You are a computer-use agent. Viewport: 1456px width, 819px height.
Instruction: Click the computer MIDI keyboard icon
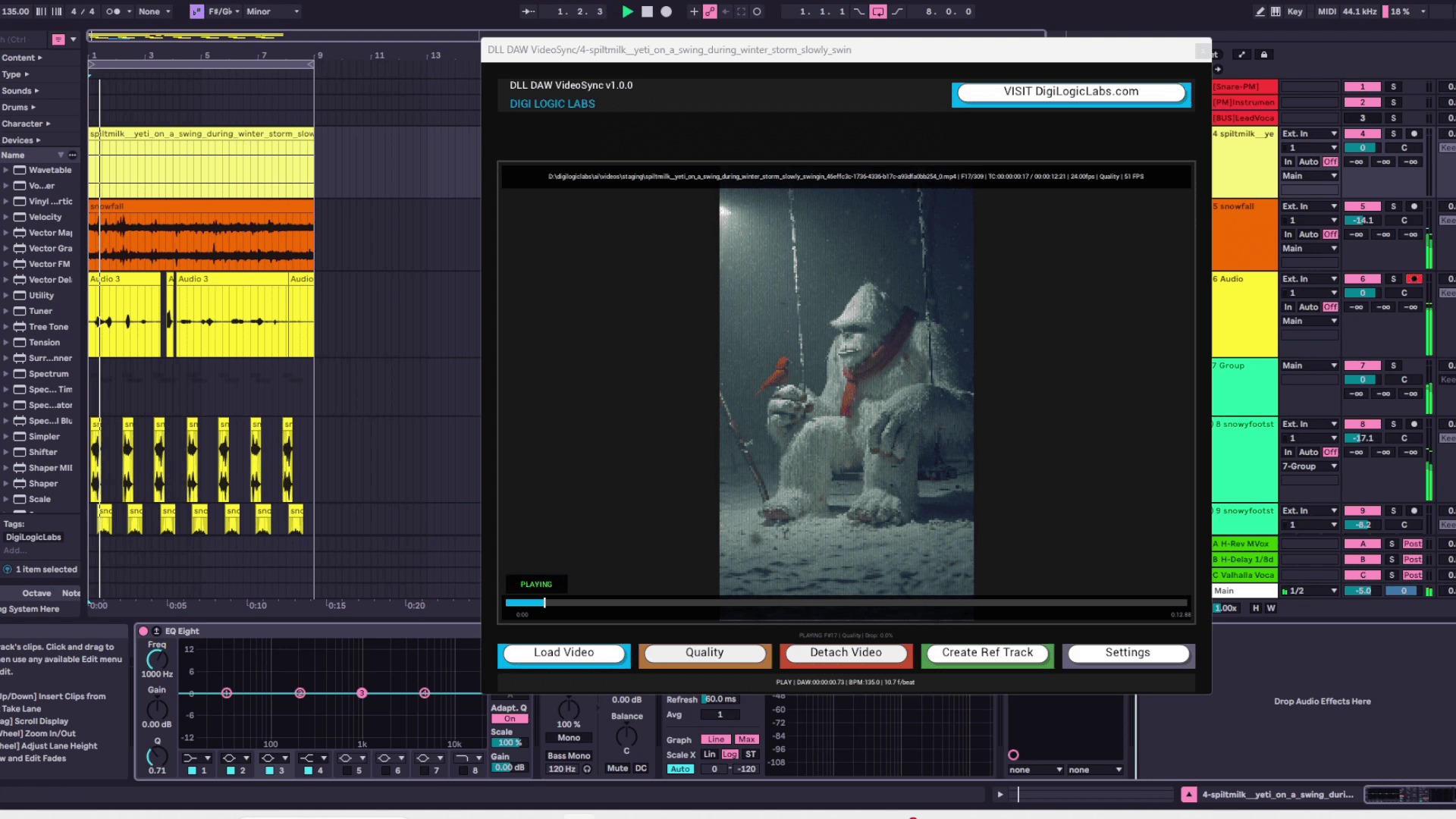pos(1276,11)
